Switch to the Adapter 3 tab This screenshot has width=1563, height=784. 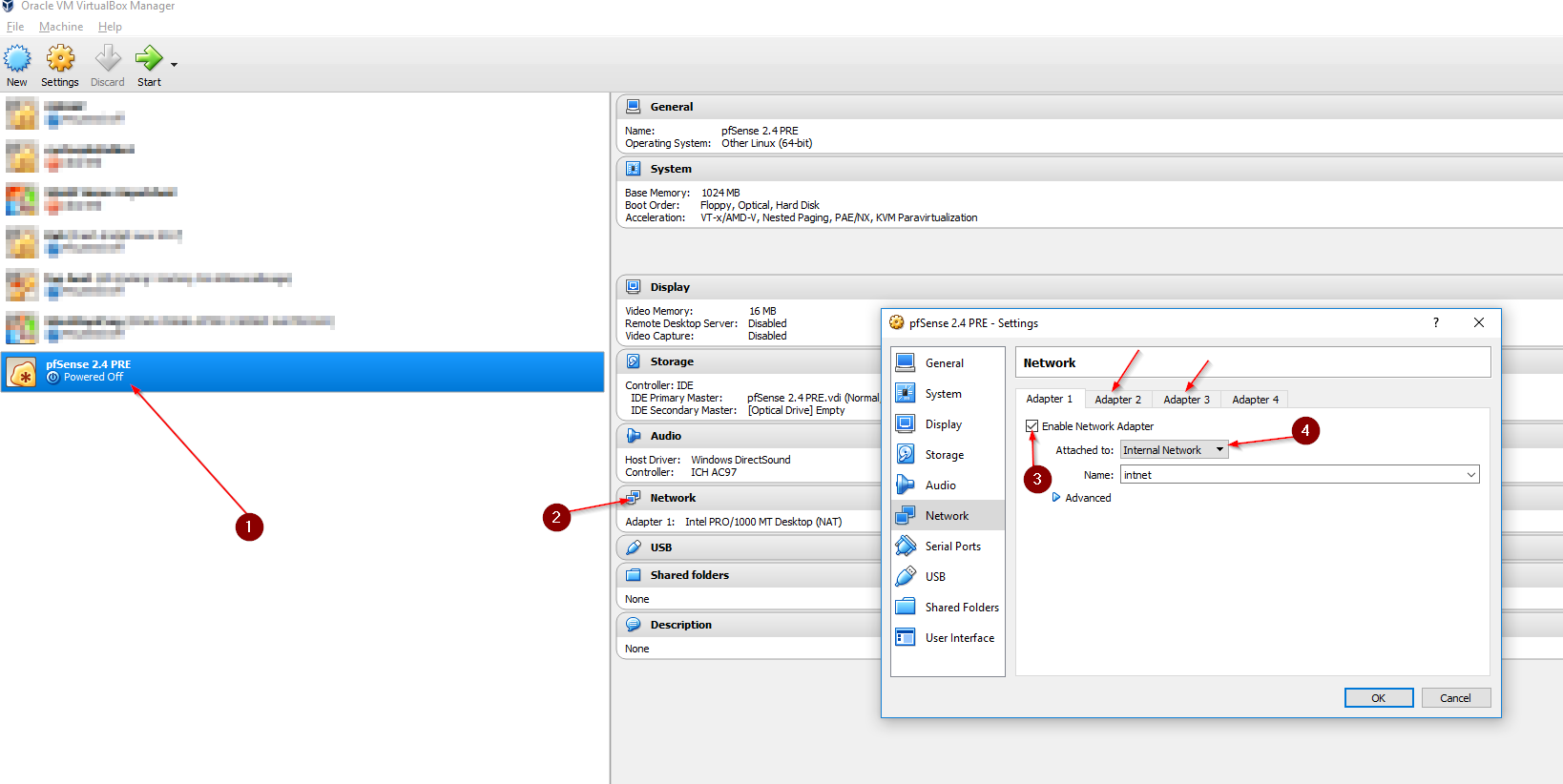[x=1187, y=400]
